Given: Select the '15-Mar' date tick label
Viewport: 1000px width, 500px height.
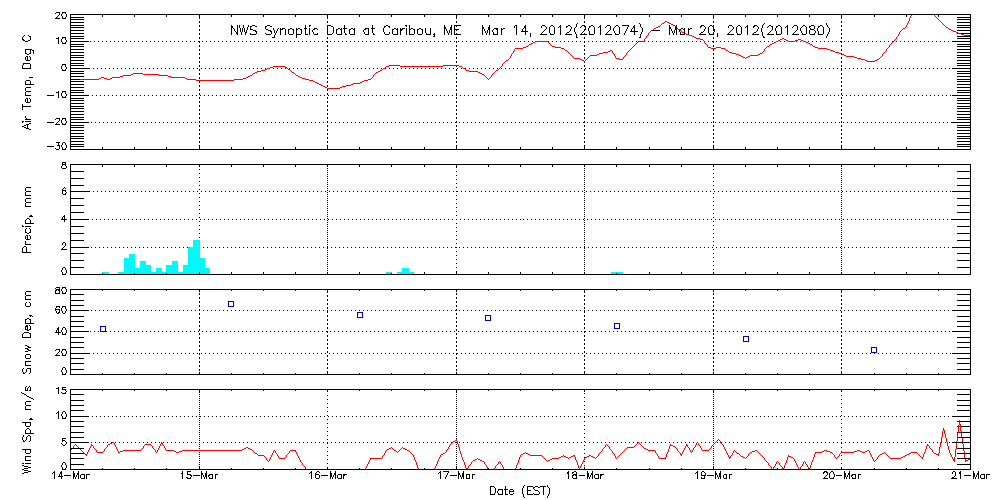Looking at the screenshot, I should click(200, 478).
